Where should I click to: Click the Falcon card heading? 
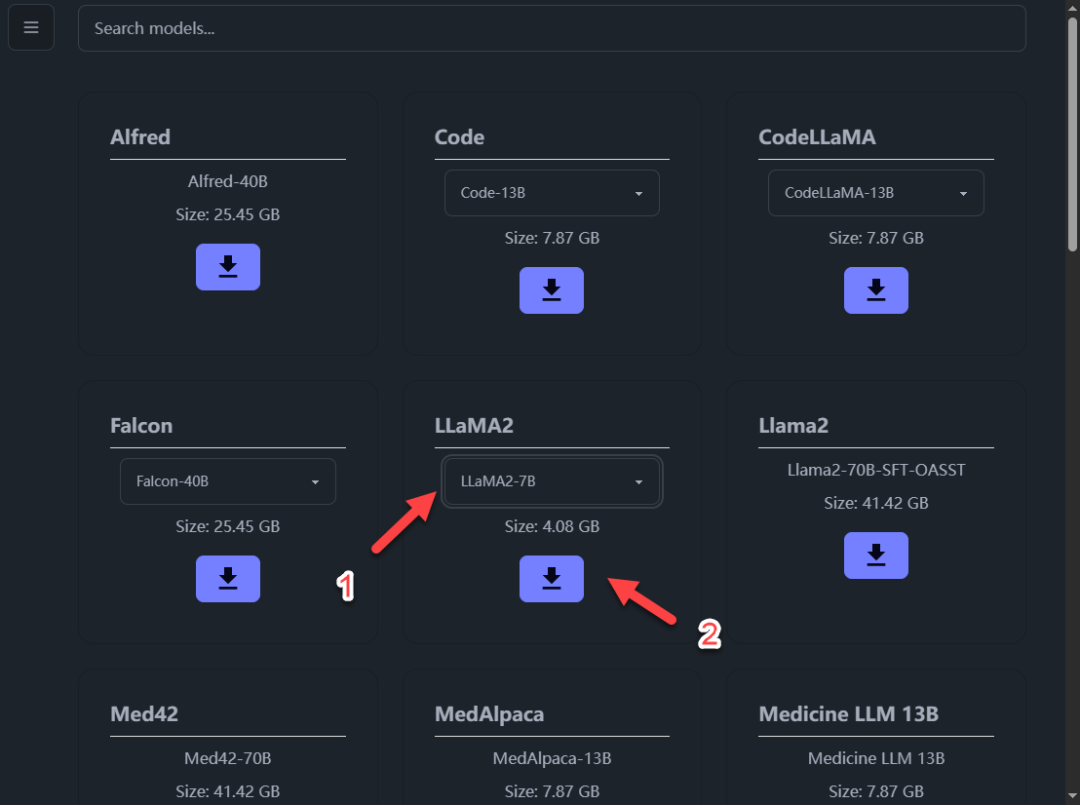141,426
